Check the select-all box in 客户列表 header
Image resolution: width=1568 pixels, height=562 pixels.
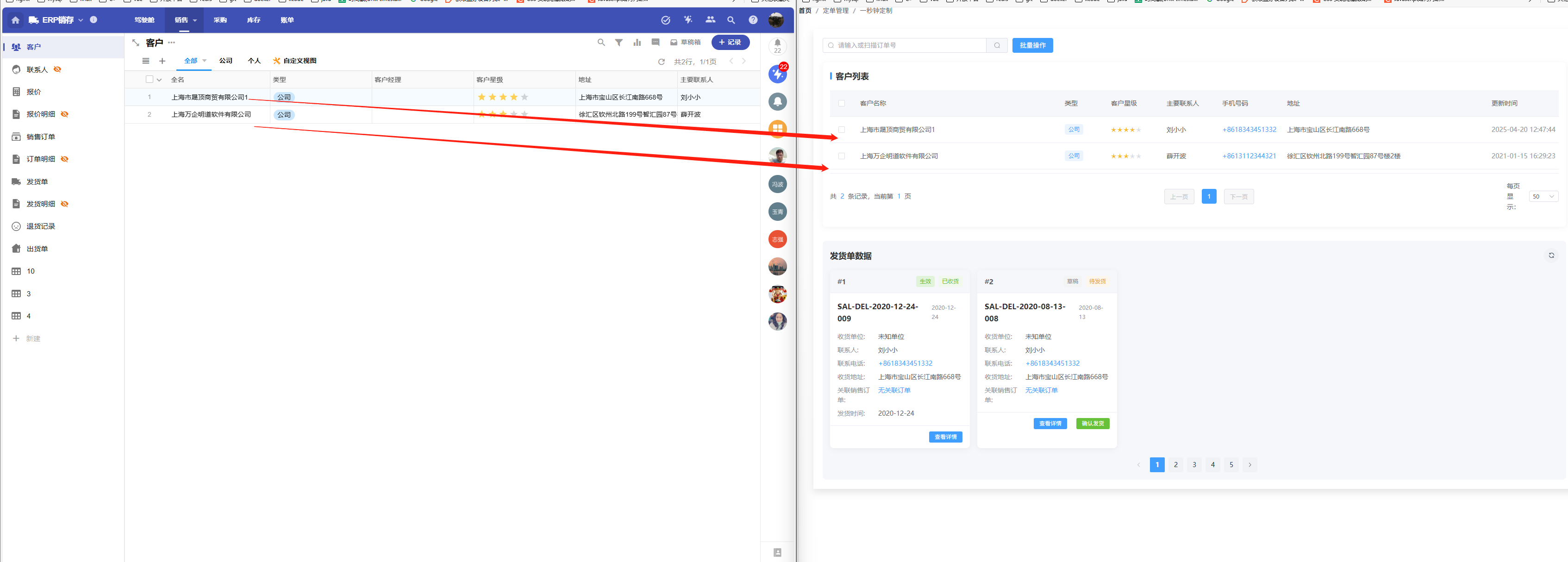click(841, 104)
